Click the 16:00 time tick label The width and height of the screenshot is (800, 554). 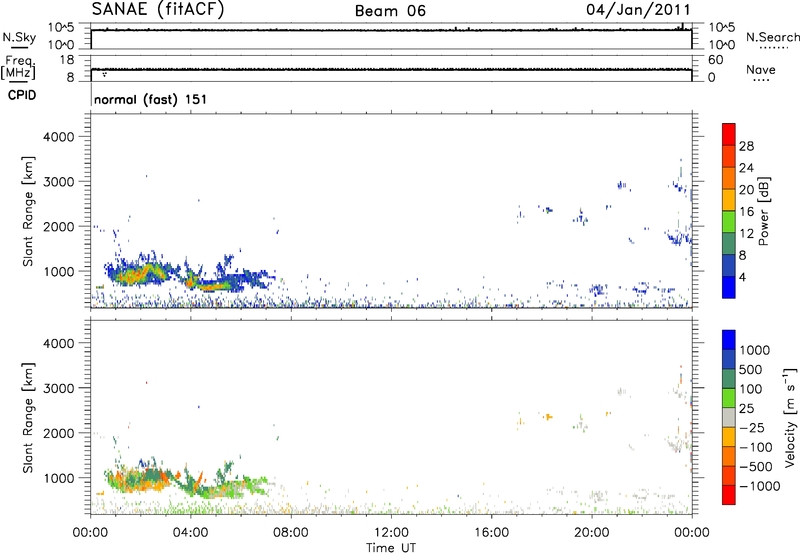pos(491,533)
